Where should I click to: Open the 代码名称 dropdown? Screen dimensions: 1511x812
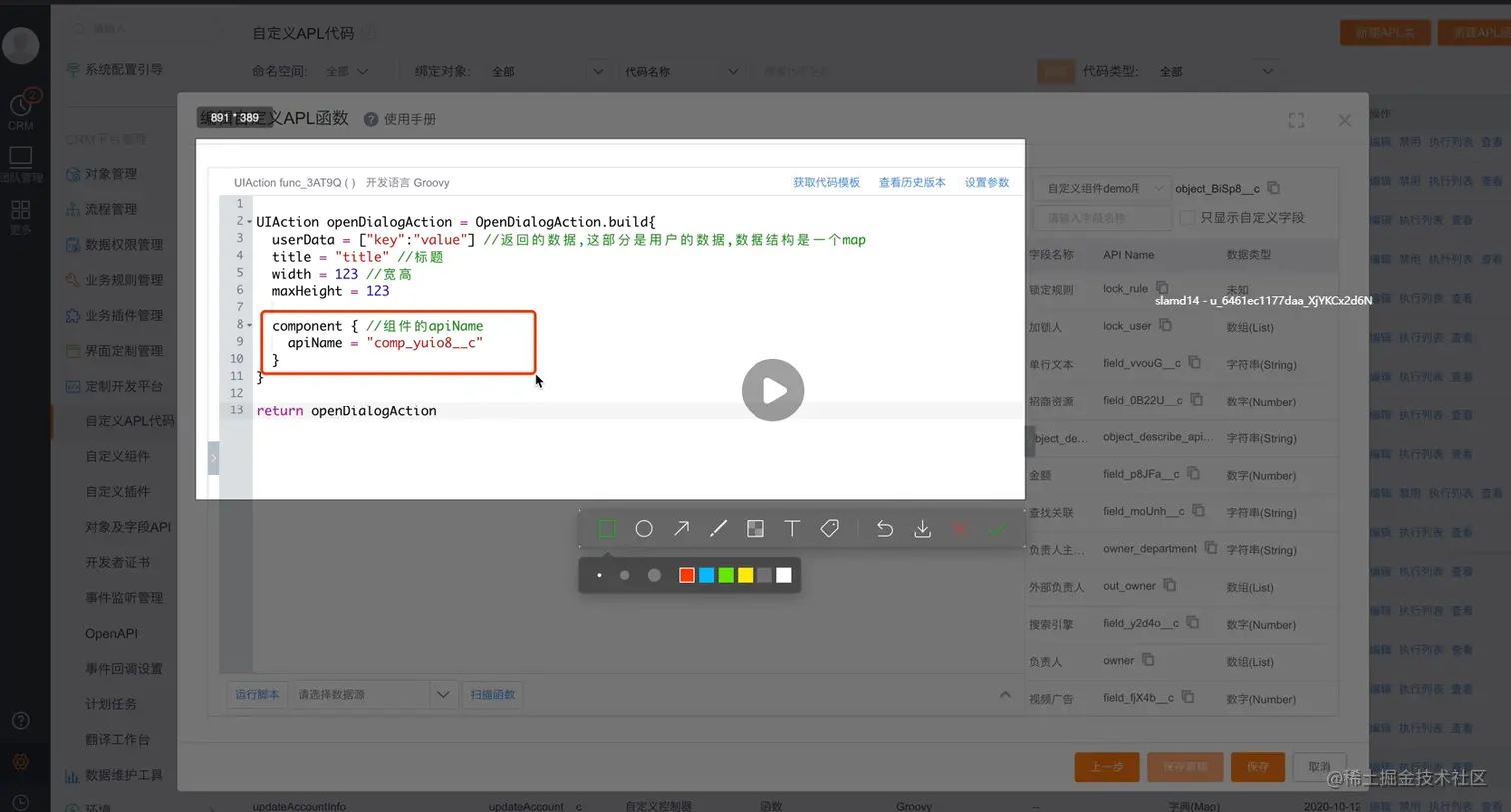[681, 72]
